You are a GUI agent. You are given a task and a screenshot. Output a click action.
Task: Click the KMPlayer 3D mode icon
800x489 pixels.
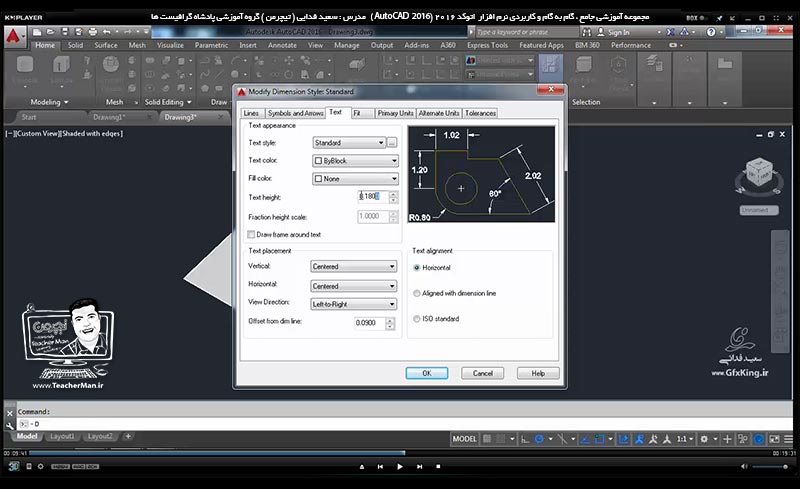point(13,466)
